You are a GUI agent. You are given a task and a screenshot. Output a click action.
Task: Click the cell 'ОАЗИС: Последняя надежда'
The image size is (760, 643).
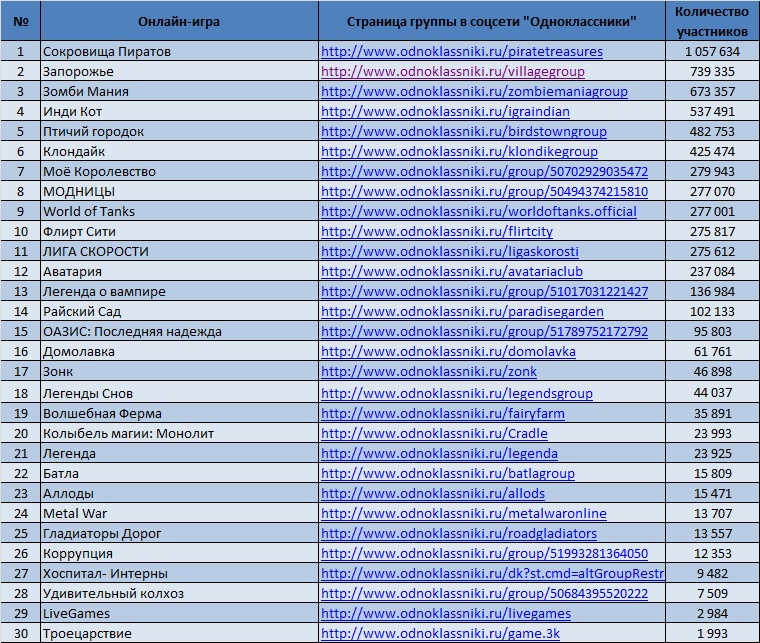click(x=179, y=331)
